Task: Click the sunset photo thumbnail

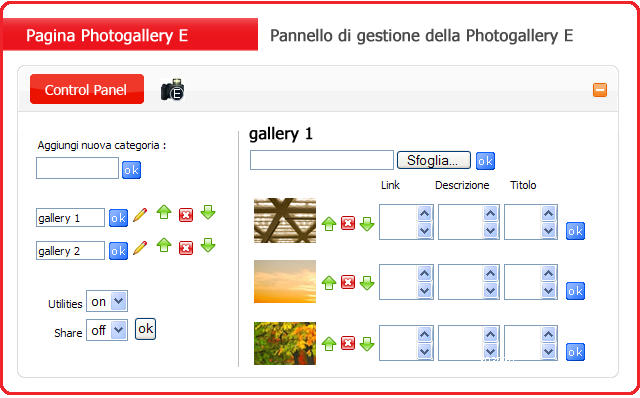Action: [285, 282]
